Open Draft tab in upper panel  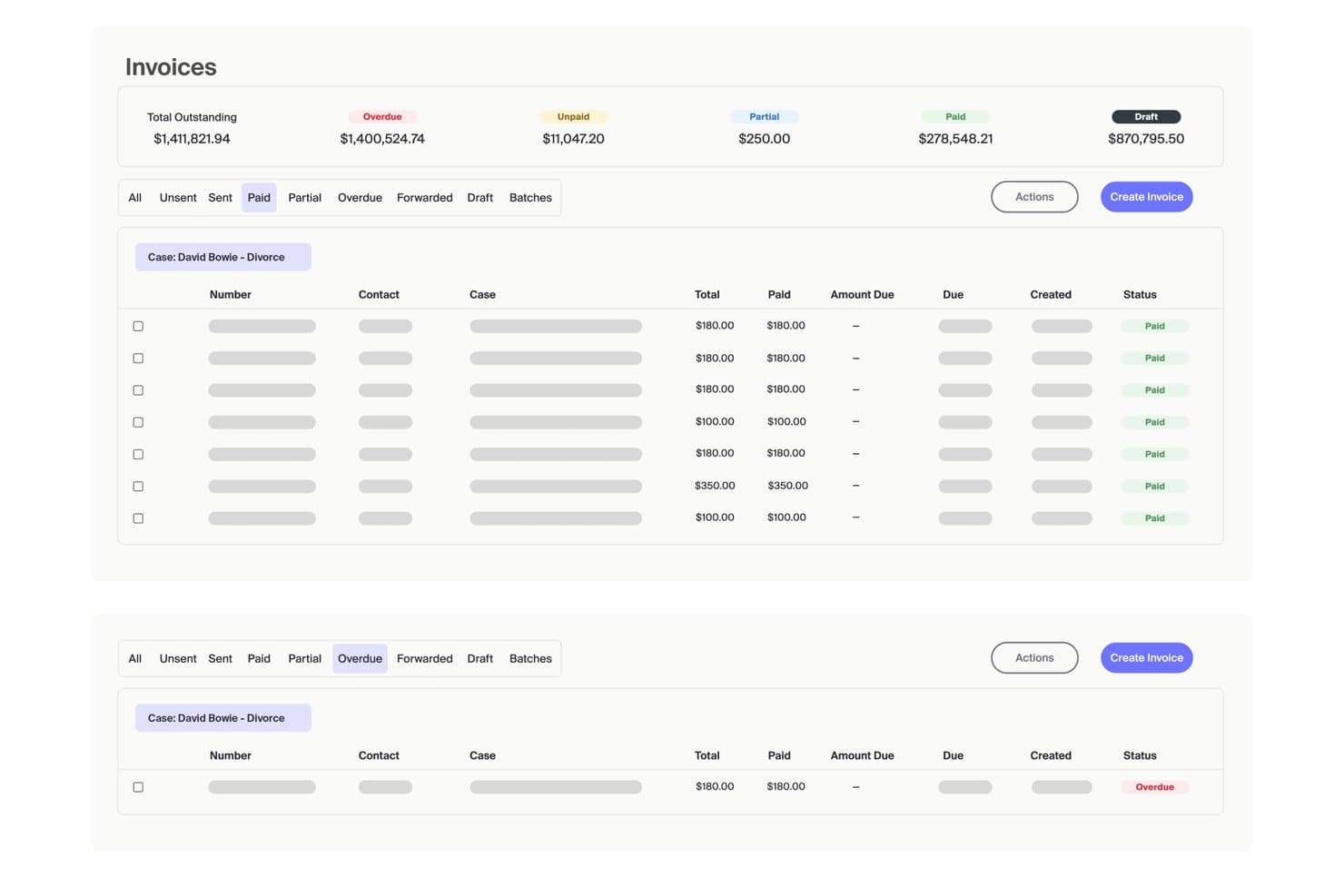(x=480, y=198)
